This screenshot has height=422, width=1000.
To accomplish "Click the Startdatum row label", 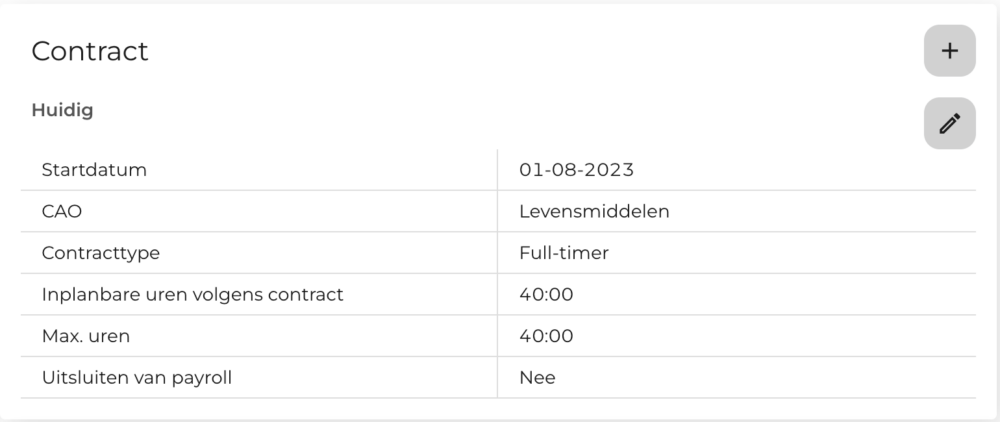I will (x=94, y=170).
